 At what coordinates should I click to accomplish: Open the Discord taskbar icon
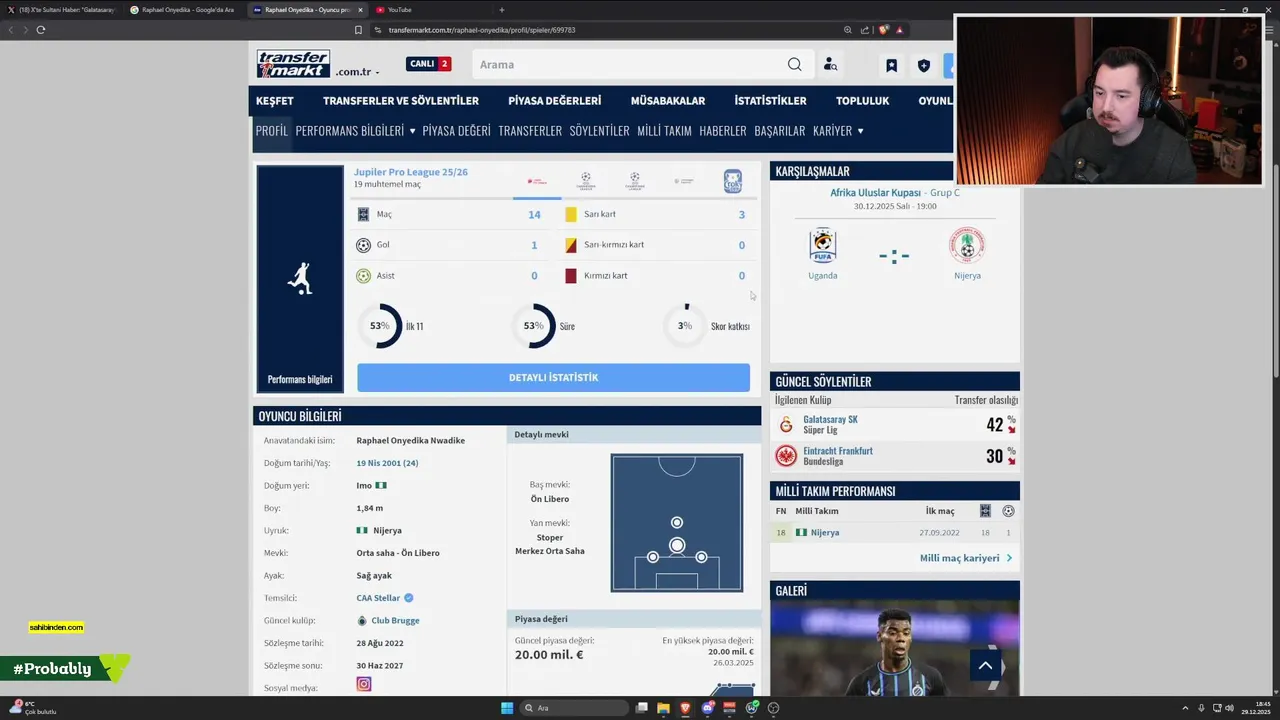click(x=708, y=708)
